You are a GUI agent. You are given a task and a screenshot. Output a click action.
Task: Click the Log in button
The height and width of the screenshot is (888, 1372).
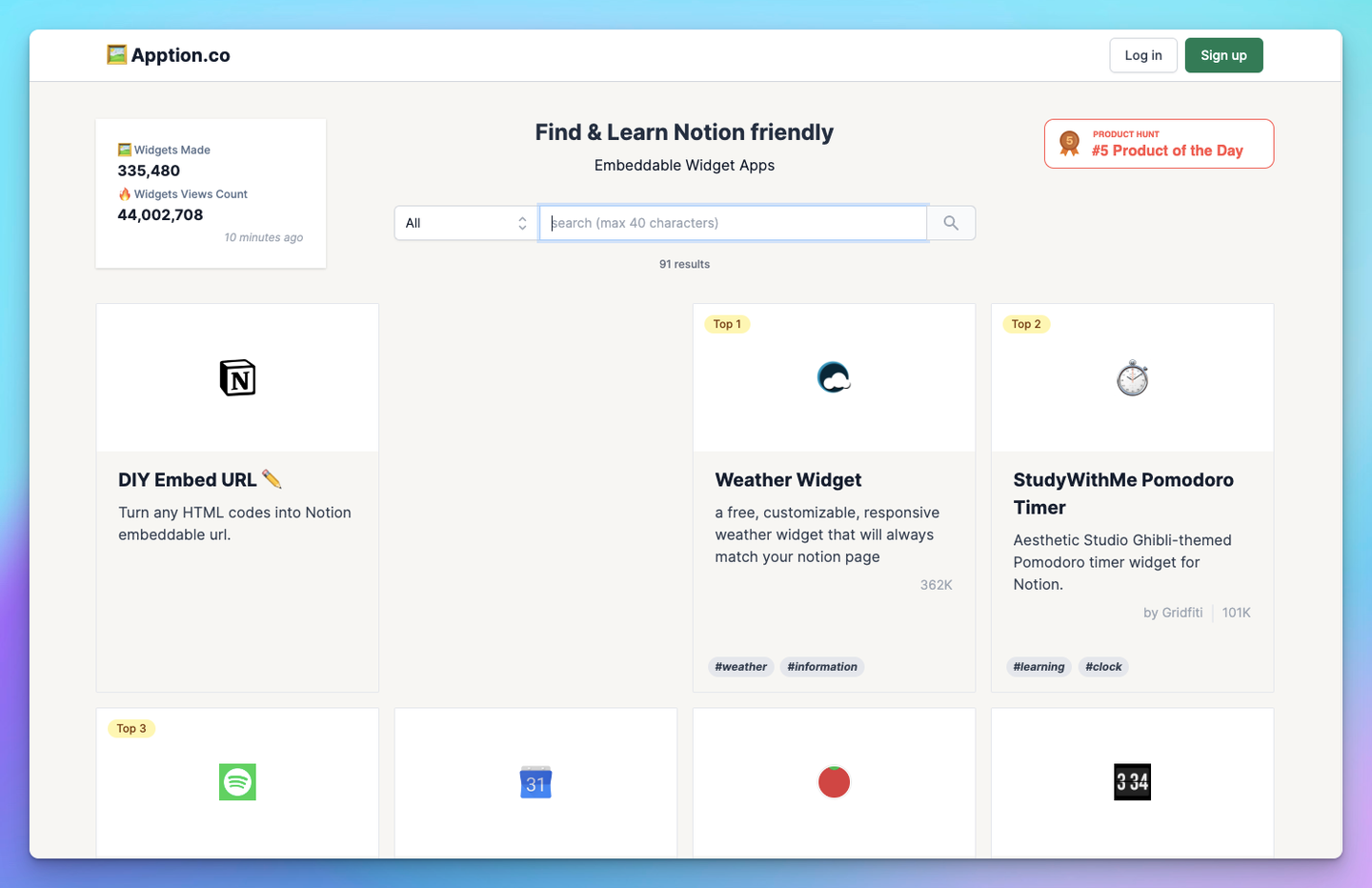(x=1142, y=54)
